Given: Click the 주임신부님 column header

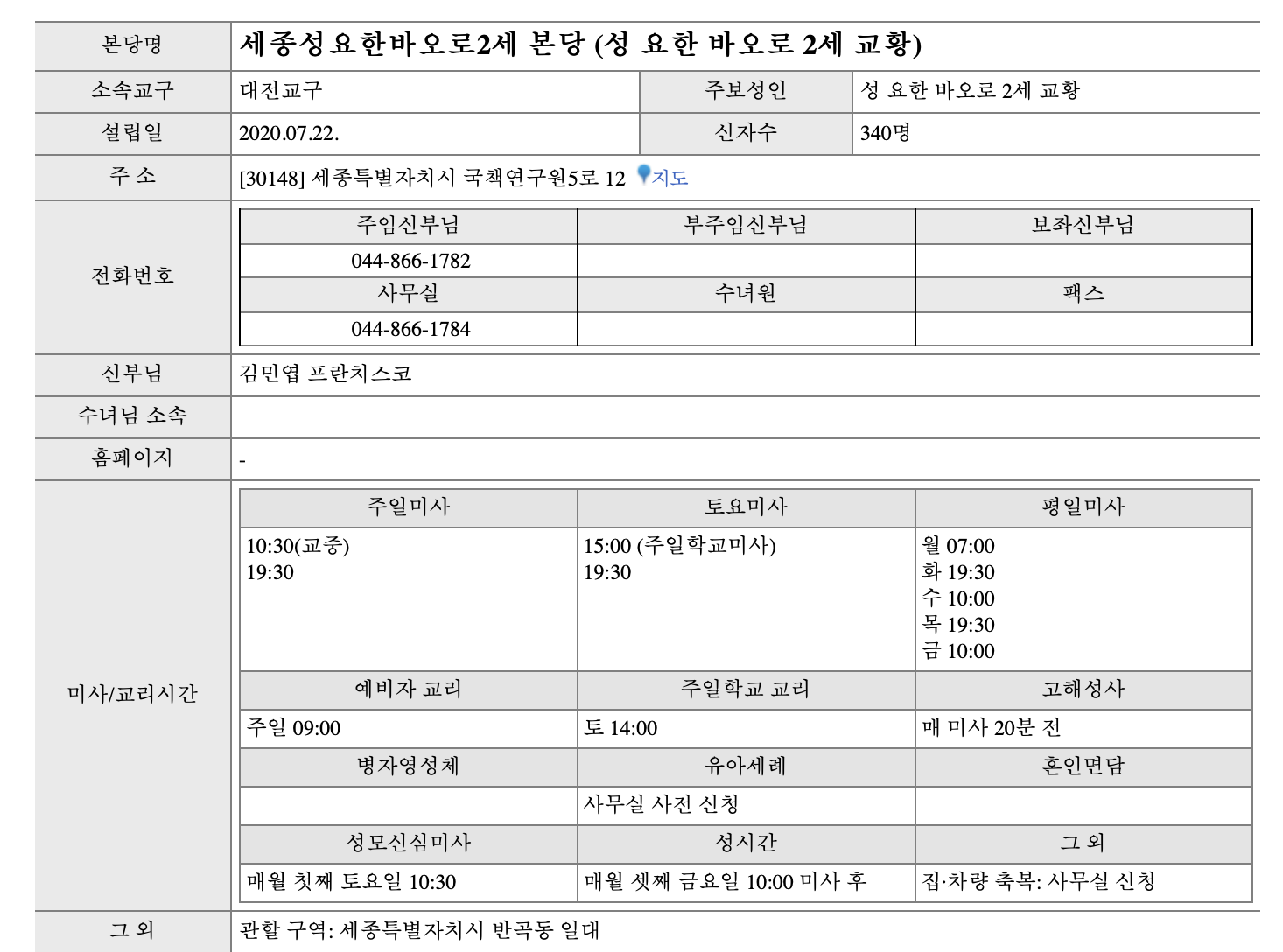Looking at the screenshot, I should point(408,226).
